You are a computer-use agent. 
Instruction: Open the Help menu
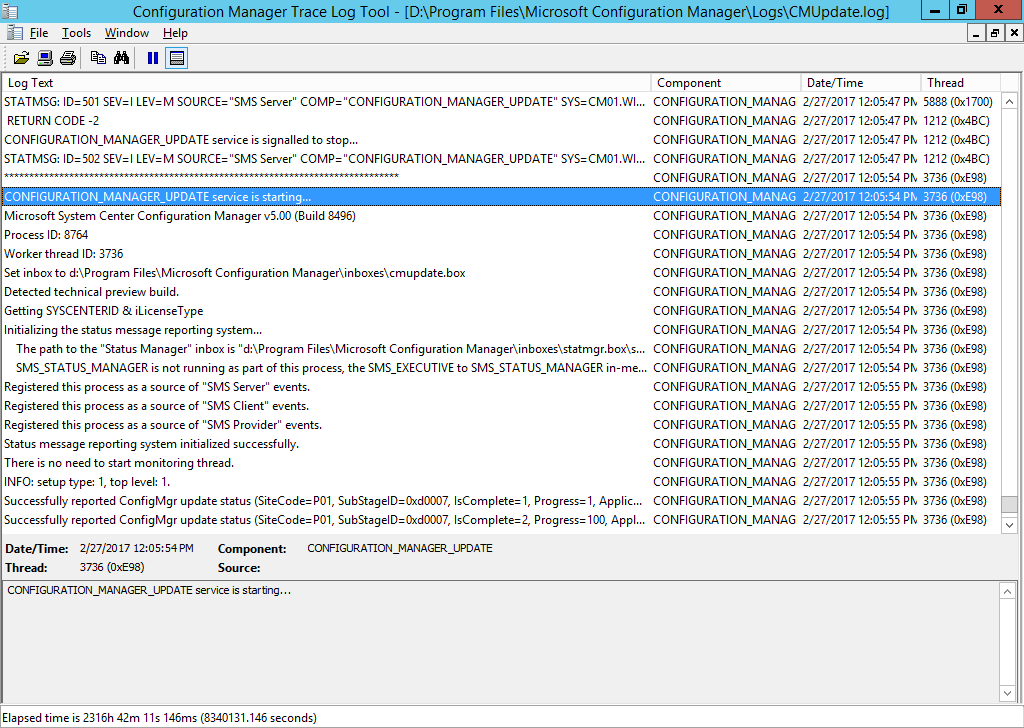(x=175, y=33)
